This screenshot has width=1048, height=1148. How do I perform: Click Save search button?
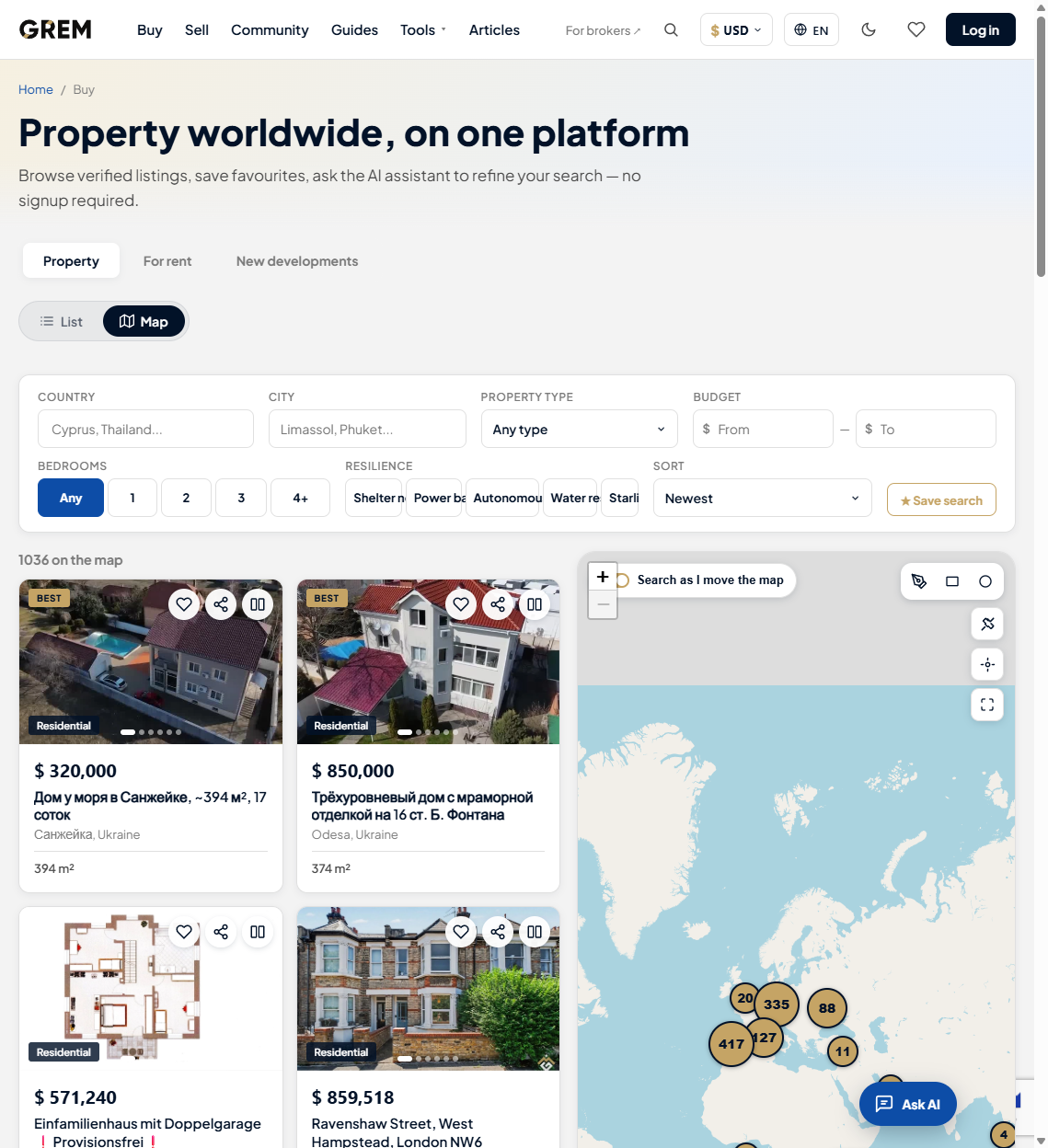(x=941, y=499)
